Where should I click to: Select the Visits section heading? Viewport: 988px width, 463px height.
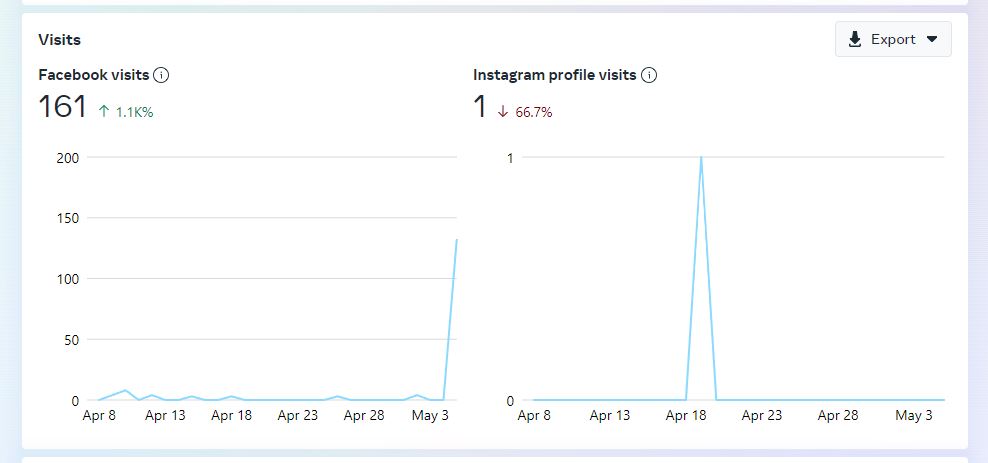click(x=59, y=40)
